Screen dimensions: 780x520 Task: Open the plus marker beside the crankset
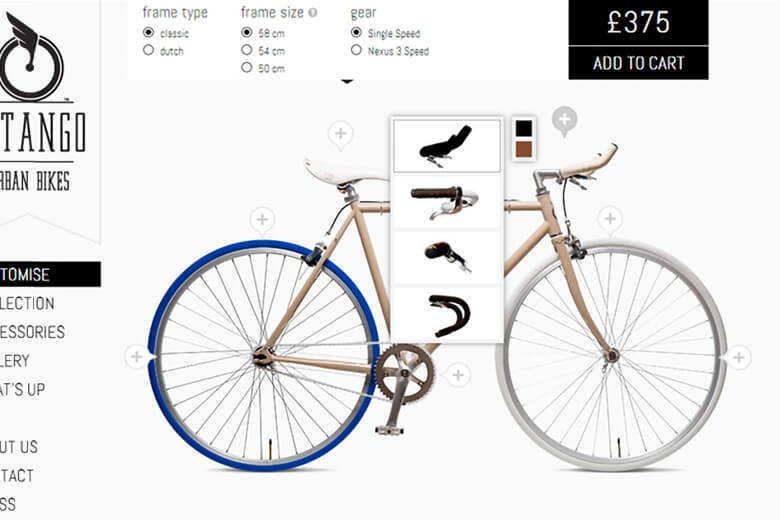[x=459, y=375]
